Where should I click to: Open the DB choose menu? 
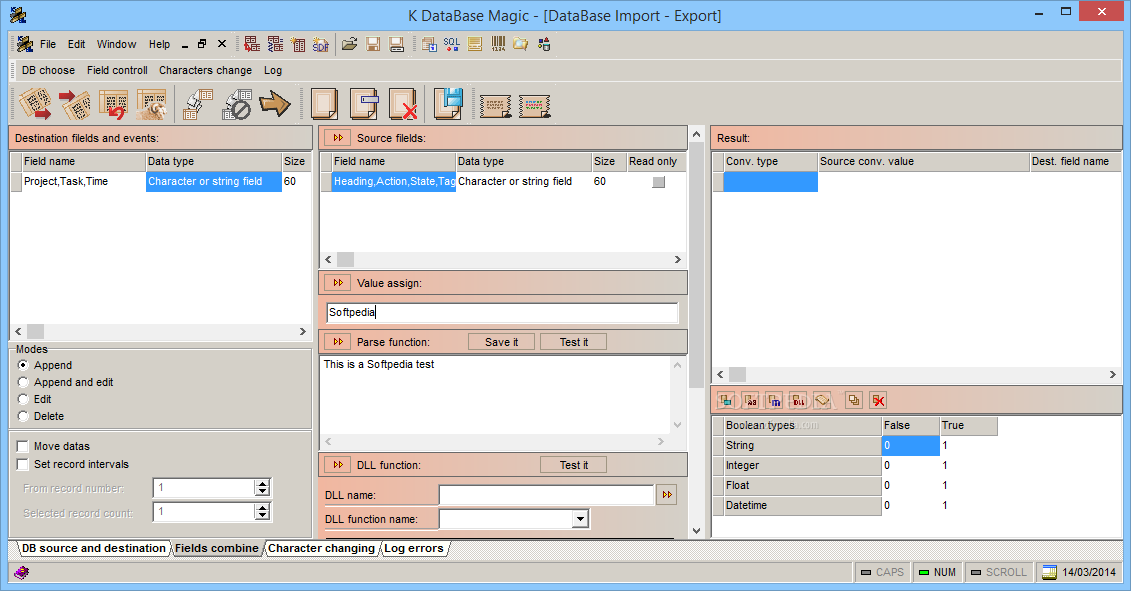pos(48,70)
